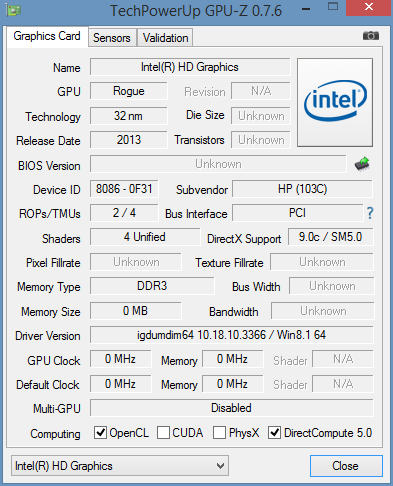Click the Revision N/A field
This screenshot has height=486, width=393.
(x=261, y=91)
